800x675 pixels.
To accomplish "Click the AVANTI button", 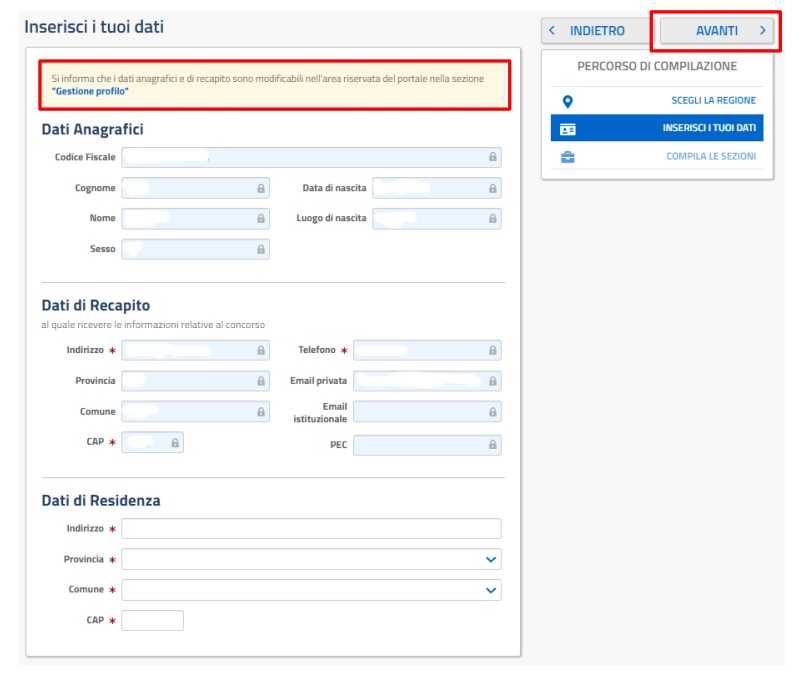I will pyautogui.click(x=716, y=31).
